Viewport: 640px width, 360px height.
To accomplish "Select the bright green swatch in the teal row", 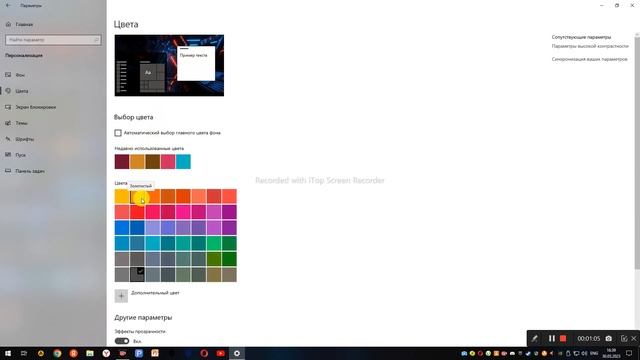I will 214,243.
